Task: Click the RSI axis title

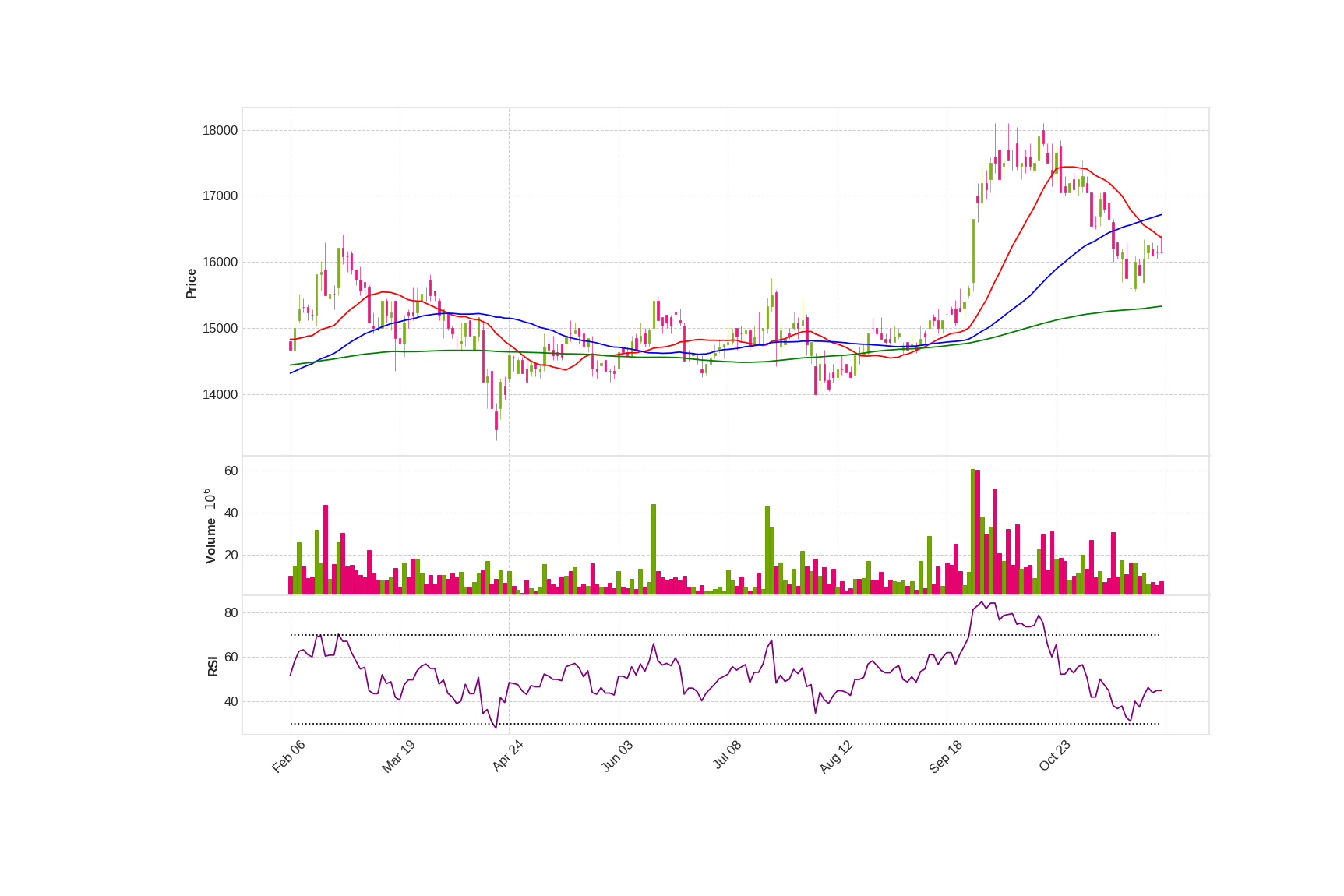Action: [213, 666]
